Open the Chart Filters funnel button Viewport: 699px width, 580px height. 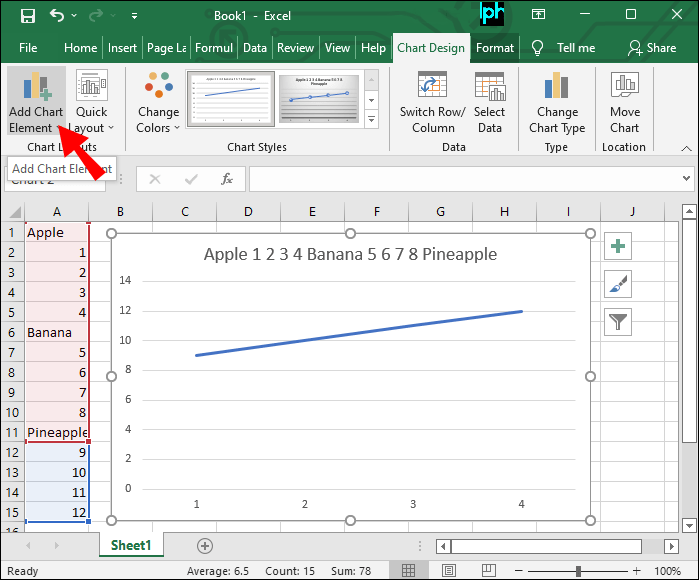619,321
